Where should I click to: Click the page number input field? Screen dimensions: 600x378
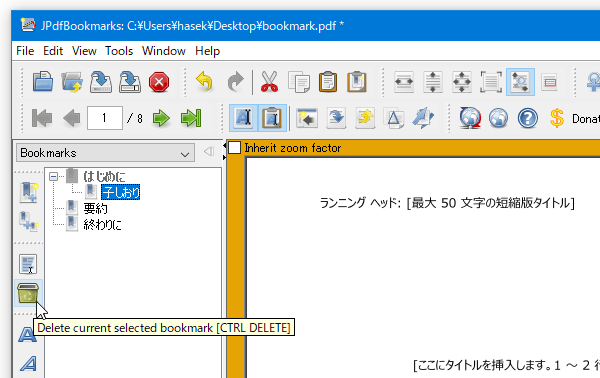point(105,118)
